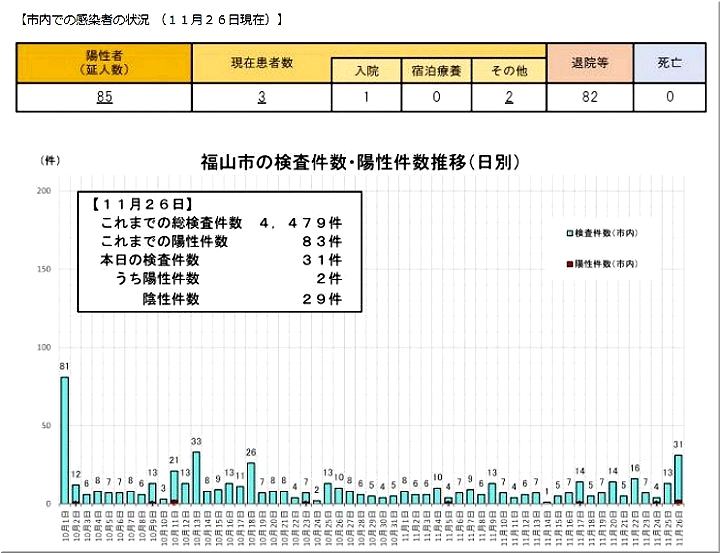
Task: Open the underlined 2 link under その他
Action: pyautogui.click(x=508, y=97)
